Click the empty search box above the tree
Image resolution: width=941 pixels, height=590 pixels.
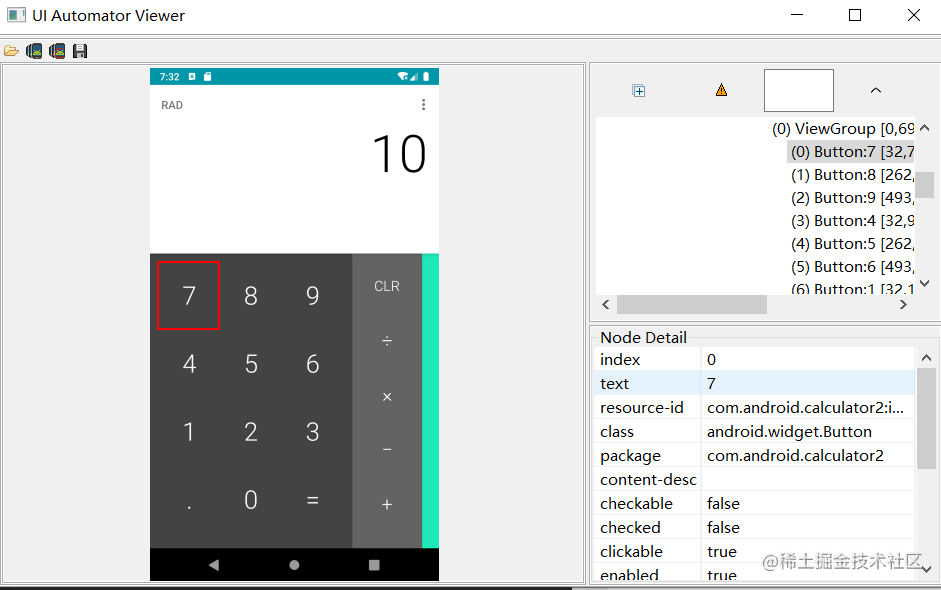[x=799, y=90]
